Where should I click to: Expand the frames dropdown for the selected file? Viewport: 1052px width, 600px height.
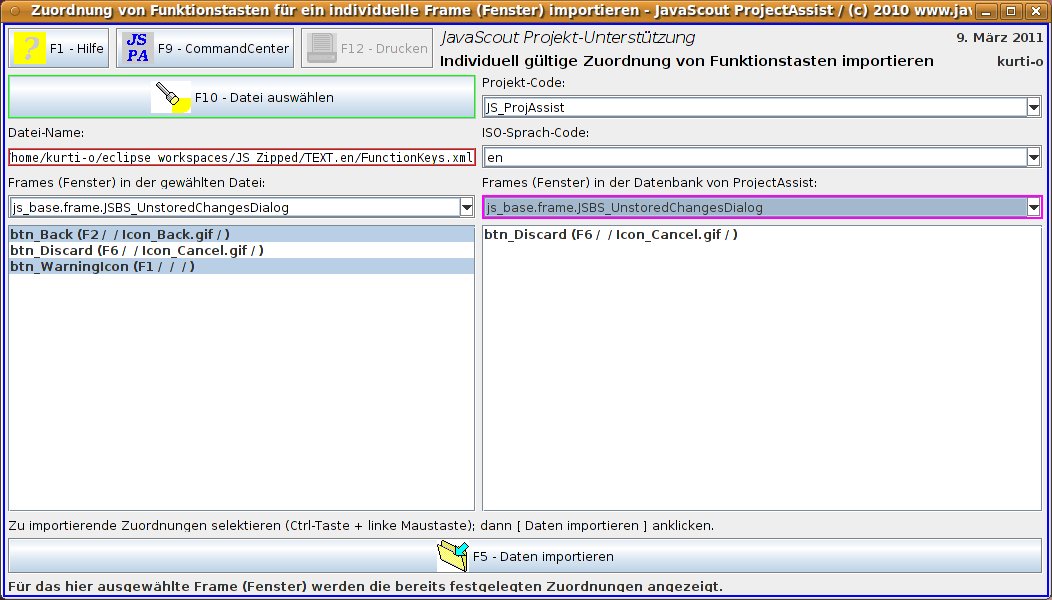click(466, 207)
